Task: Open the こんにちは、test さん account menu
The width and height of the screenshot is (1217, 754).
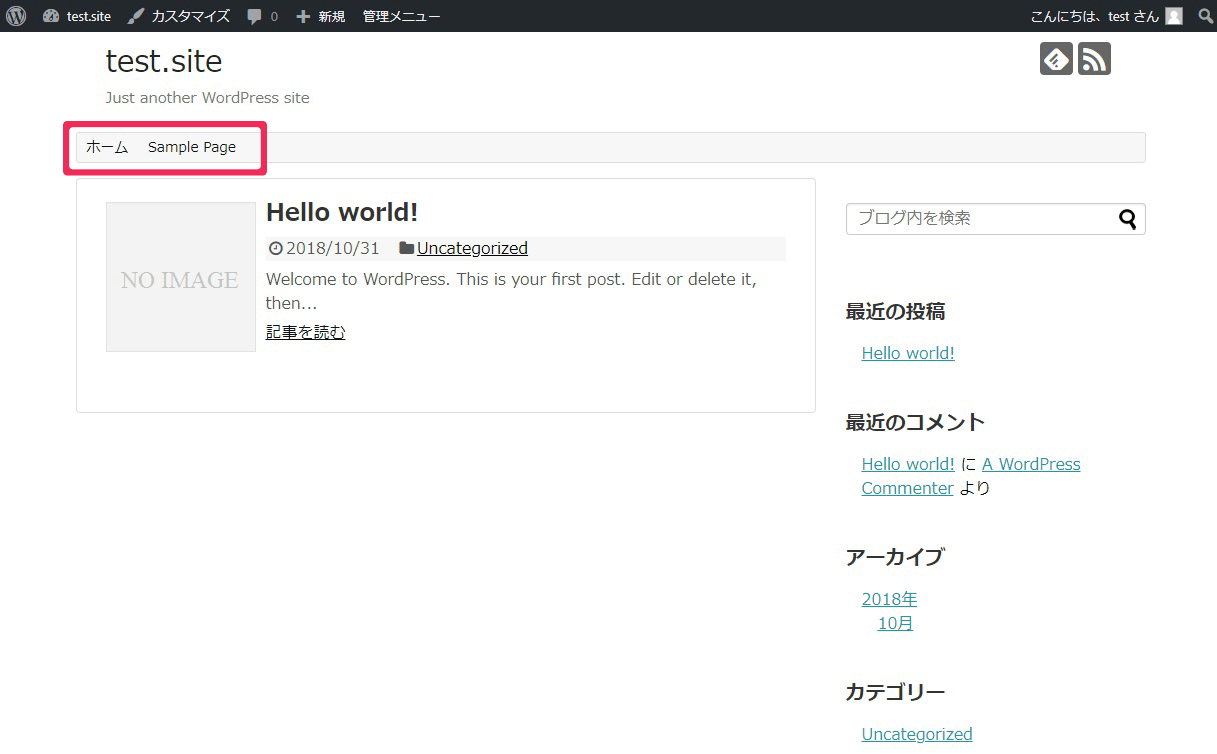Action: 1094,16
